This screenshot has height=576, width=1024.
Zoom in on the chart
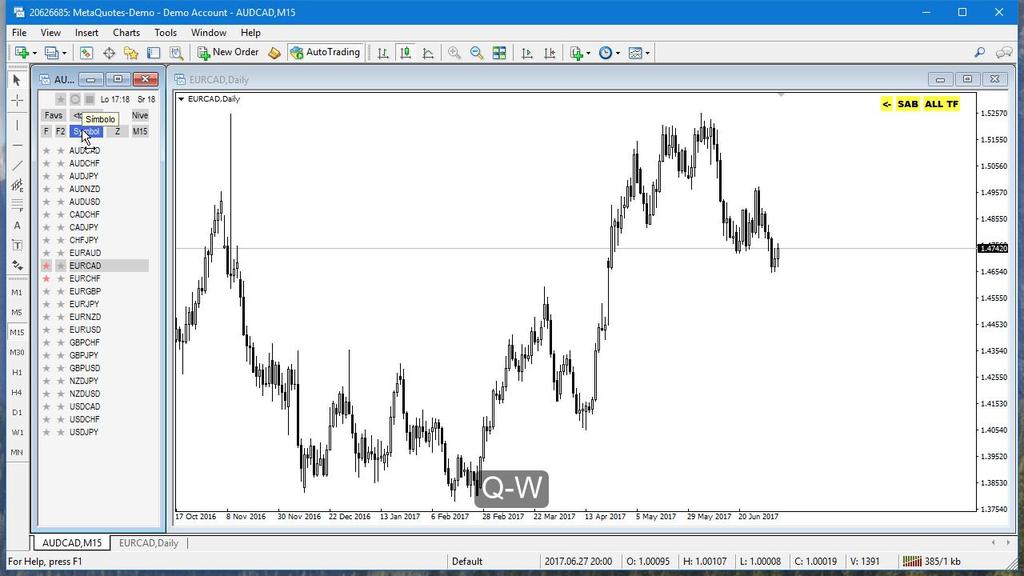[x=455, y=52]
